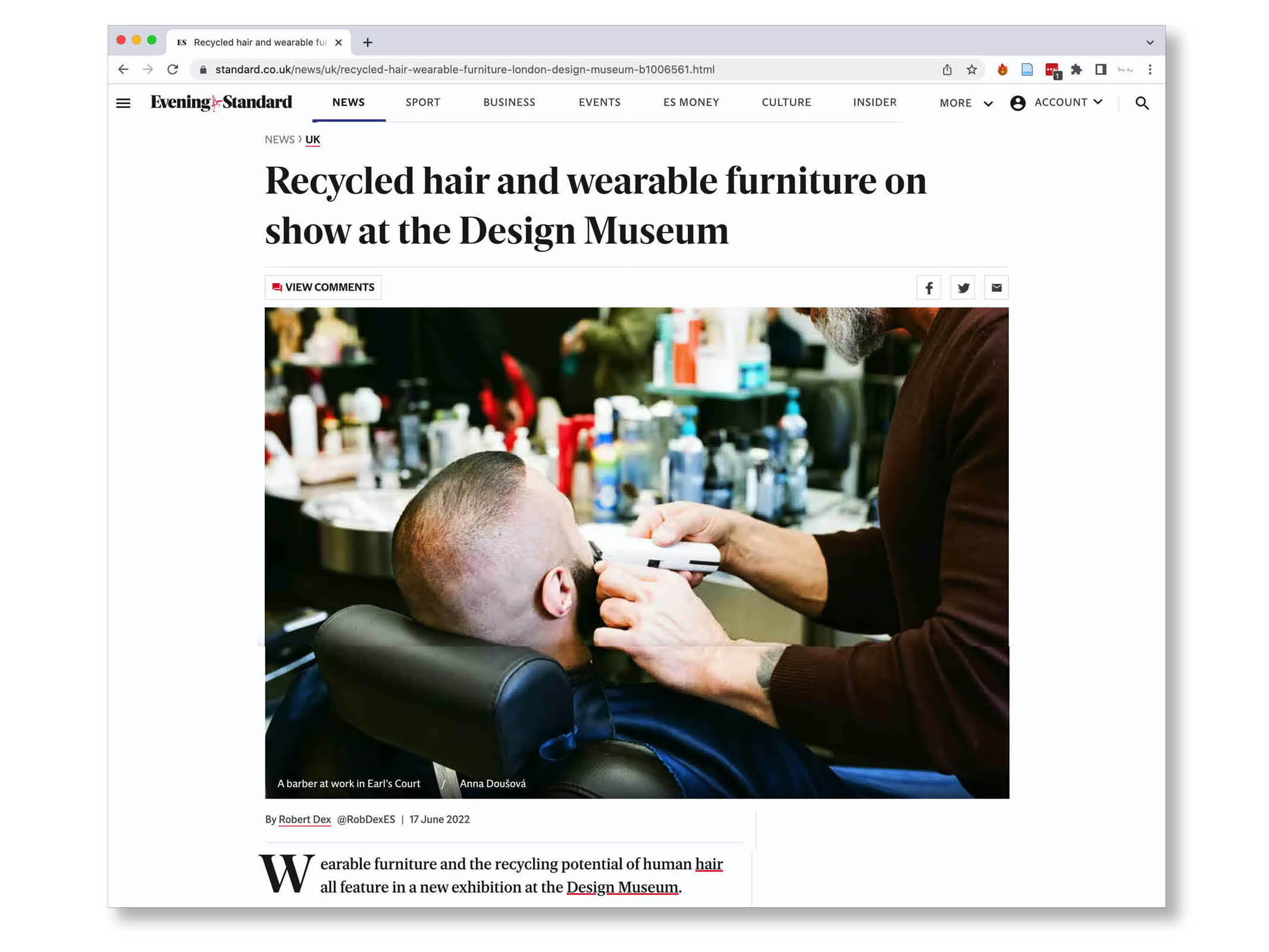Click the browser share page icon
This screenshot has width=1269, height=952.
pos(947,70)
